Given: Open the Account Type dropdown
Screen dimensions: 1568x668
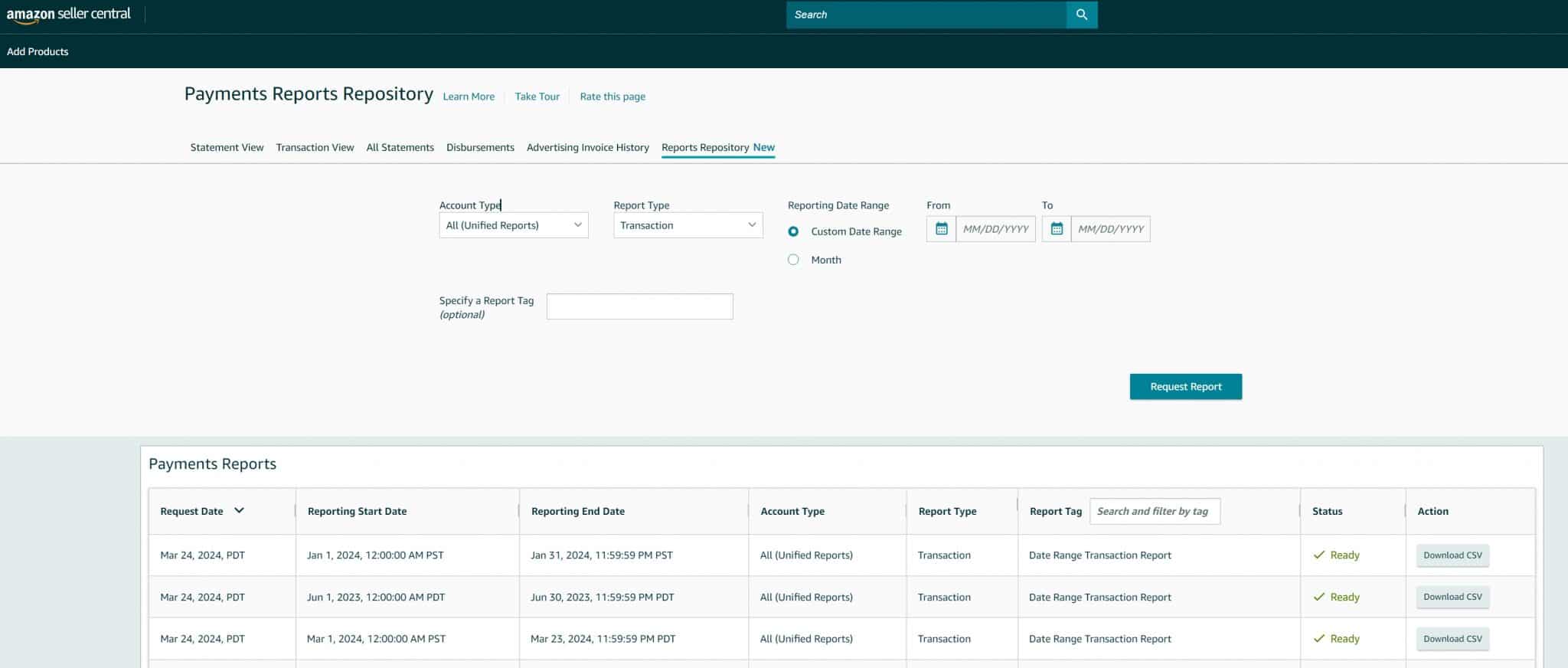Looking at the screenshot, I should click(514, 225).
